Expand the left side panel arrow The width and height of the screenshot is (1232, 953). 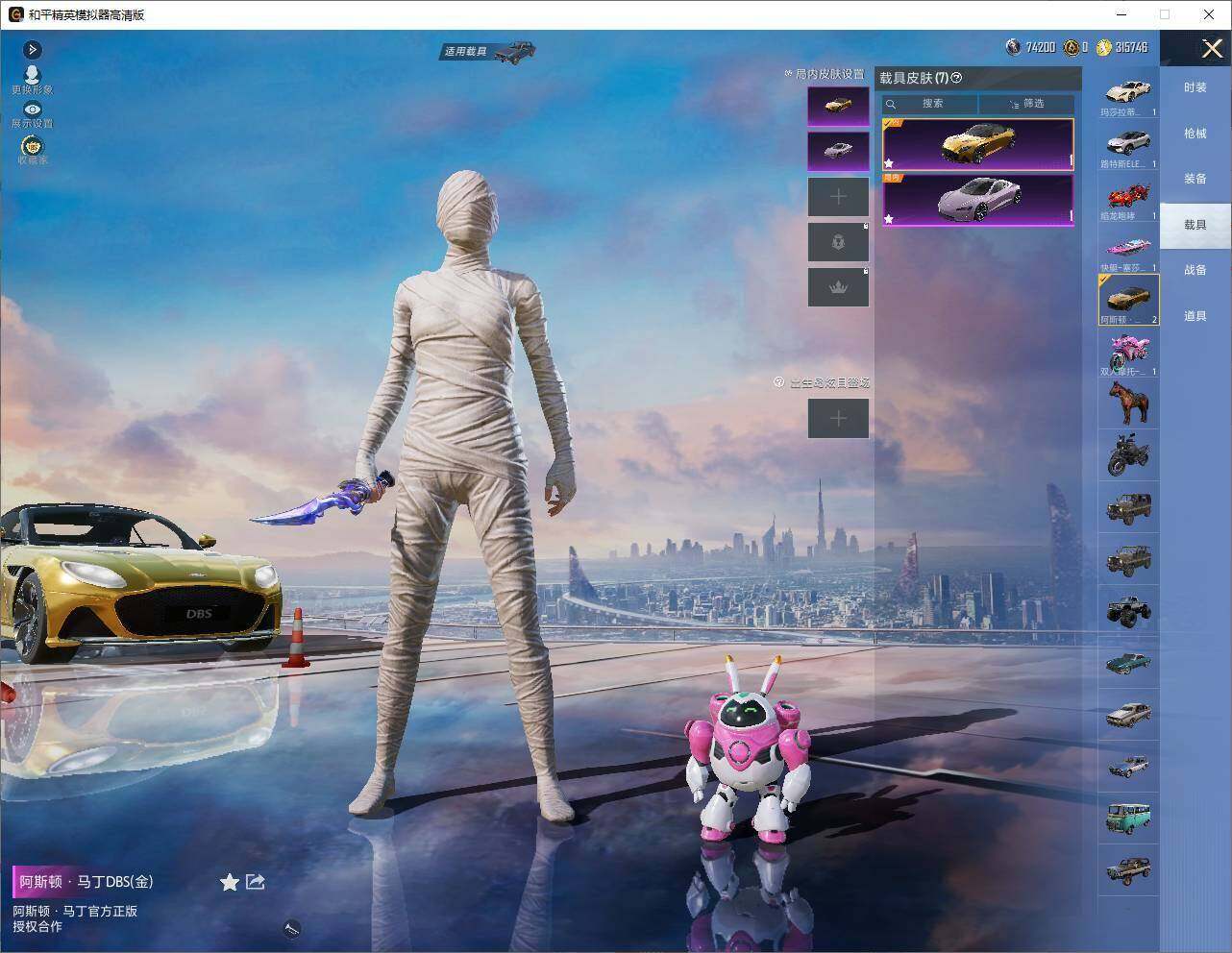(x=32, y=49)
